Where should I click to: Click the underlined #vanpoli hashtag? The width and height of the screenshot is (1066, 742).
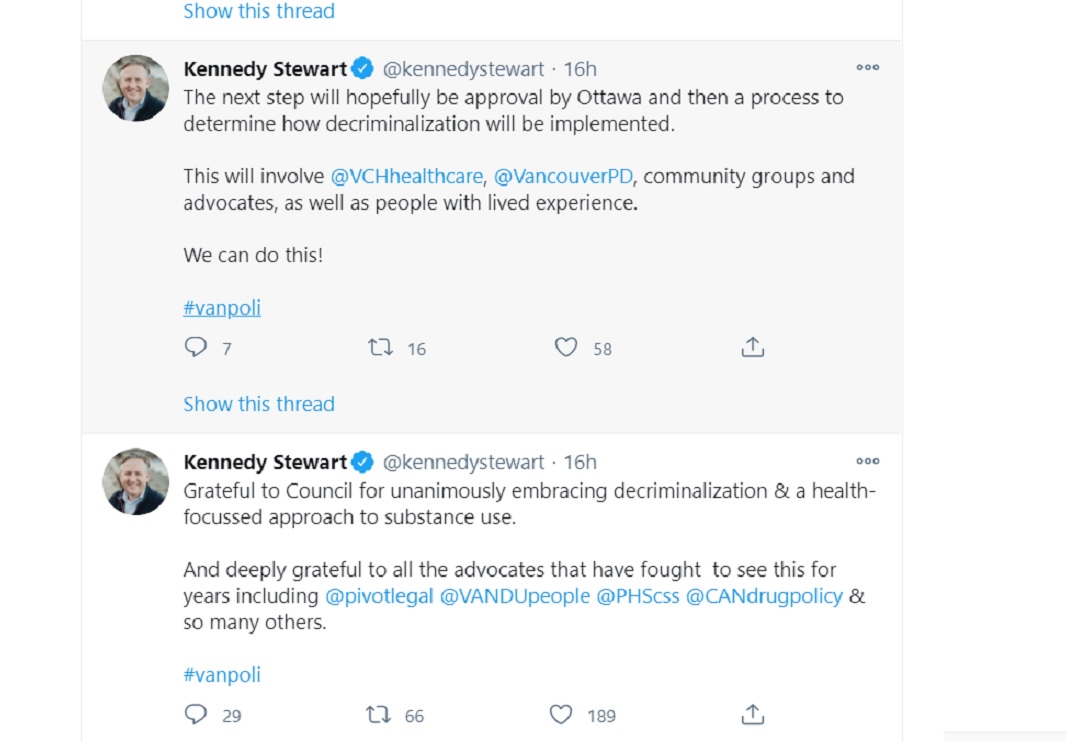click(222, 307)
